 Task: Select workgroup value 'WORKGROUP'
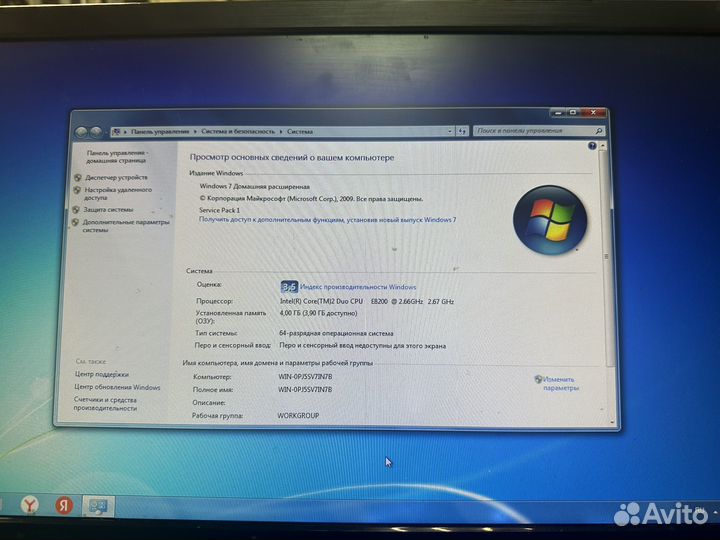[x=298, y=415]
